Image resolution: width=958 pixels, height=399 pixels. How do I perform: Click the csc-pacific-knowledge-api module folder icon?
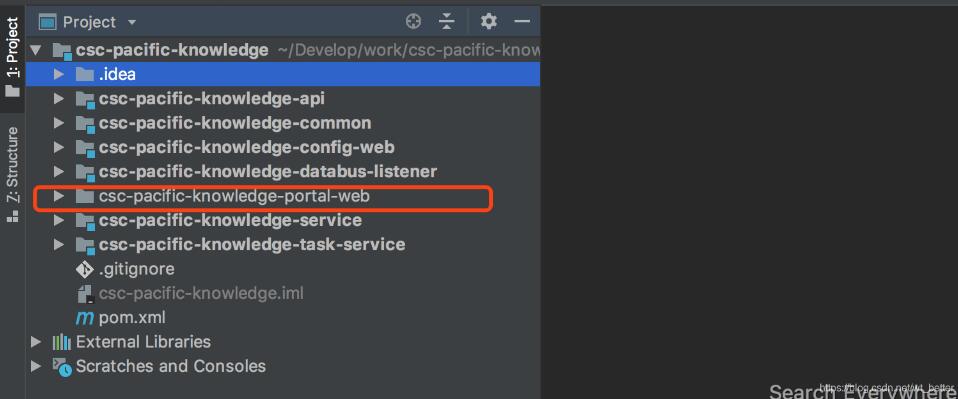point(84,99)
